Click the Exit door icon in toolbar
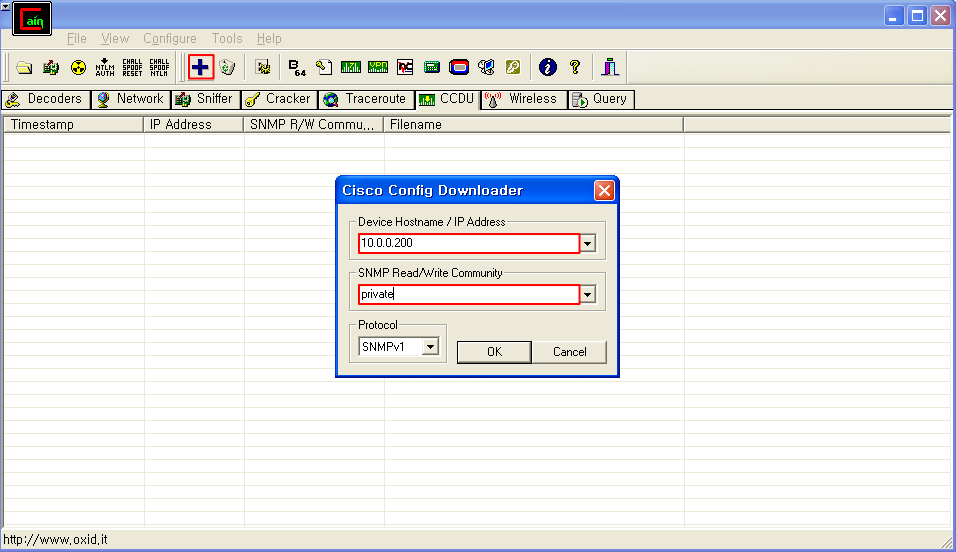Screen dimensions: 956x552 click(610, 67)
